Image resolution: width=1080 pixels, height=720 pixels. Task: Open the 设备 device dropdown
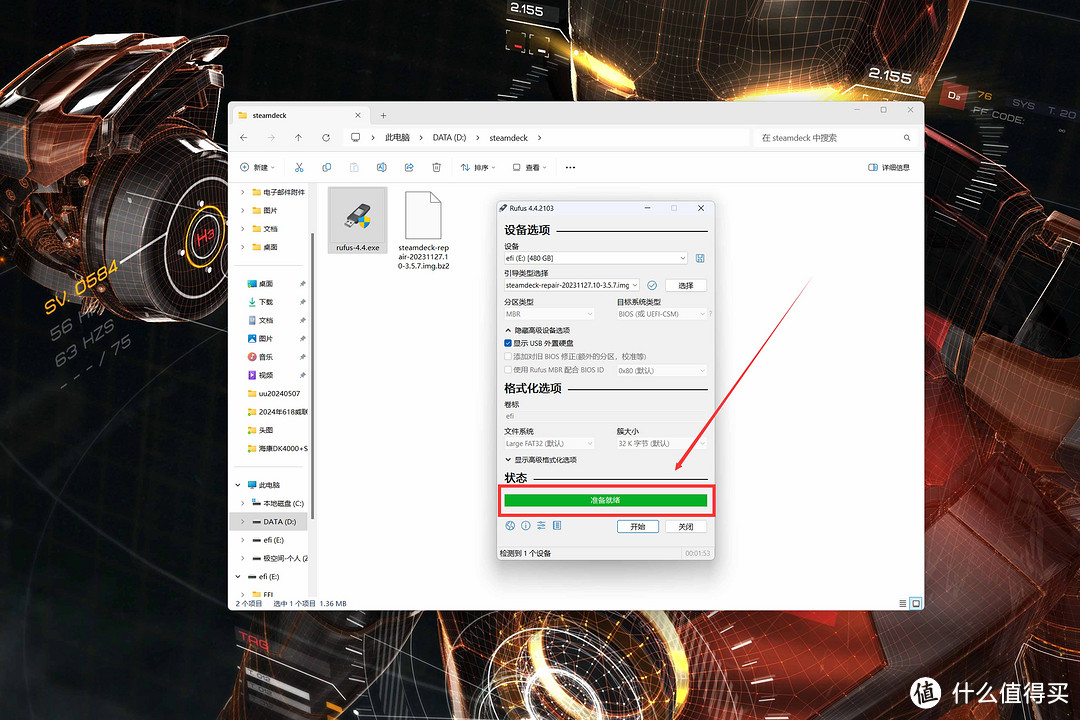[596, 258]
